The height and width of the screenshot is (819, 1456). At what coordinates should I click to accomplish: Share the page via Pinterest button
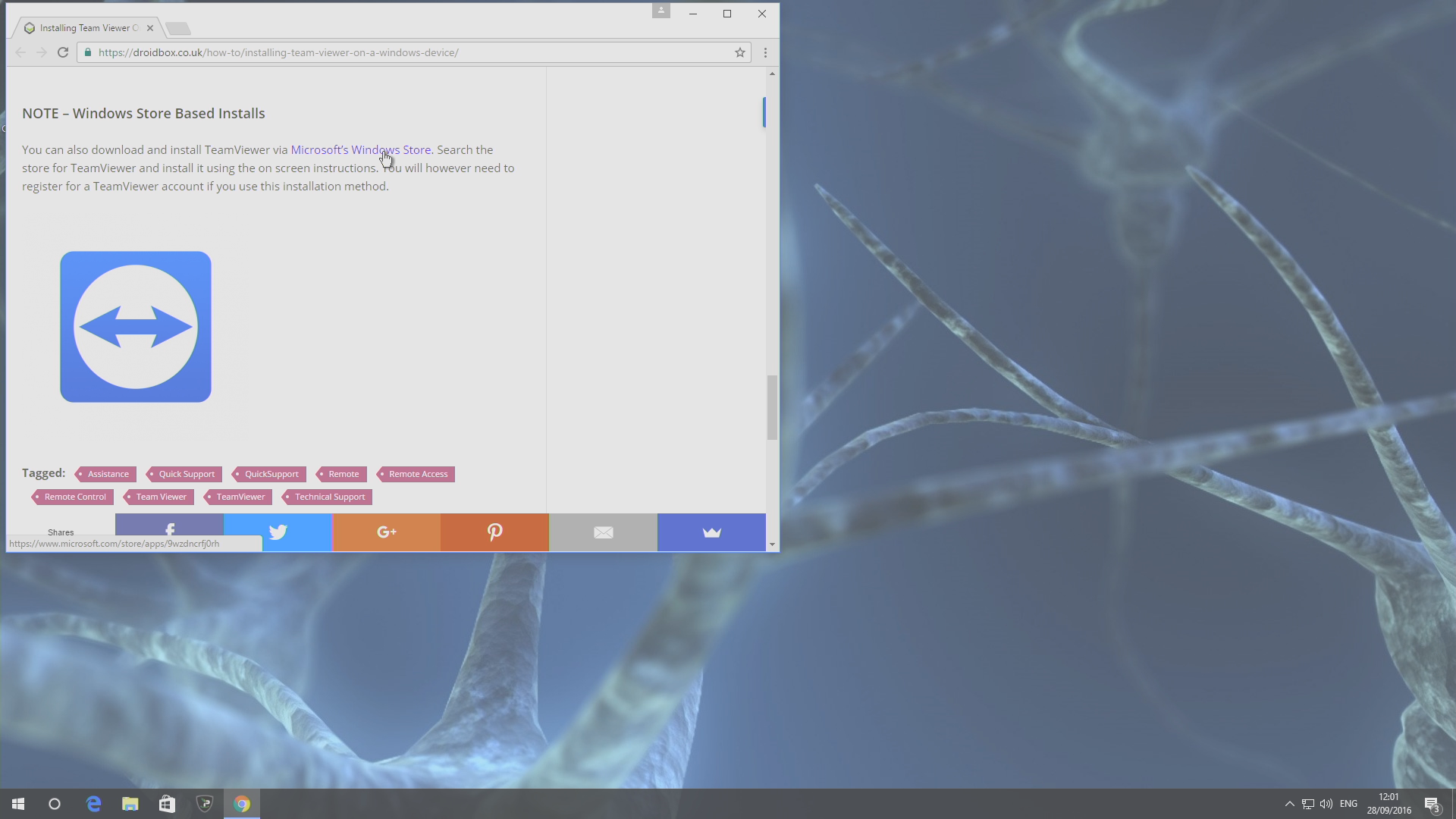[x=494, y=532]
